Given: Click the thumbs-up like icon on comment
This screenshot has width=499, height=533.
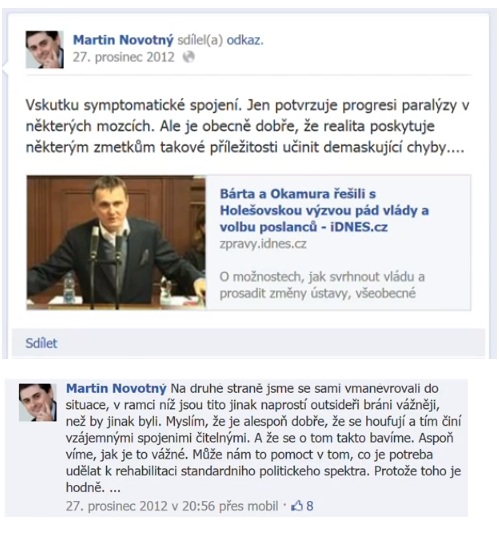Looking at the screenshot, I should click(x=297, y=506).
